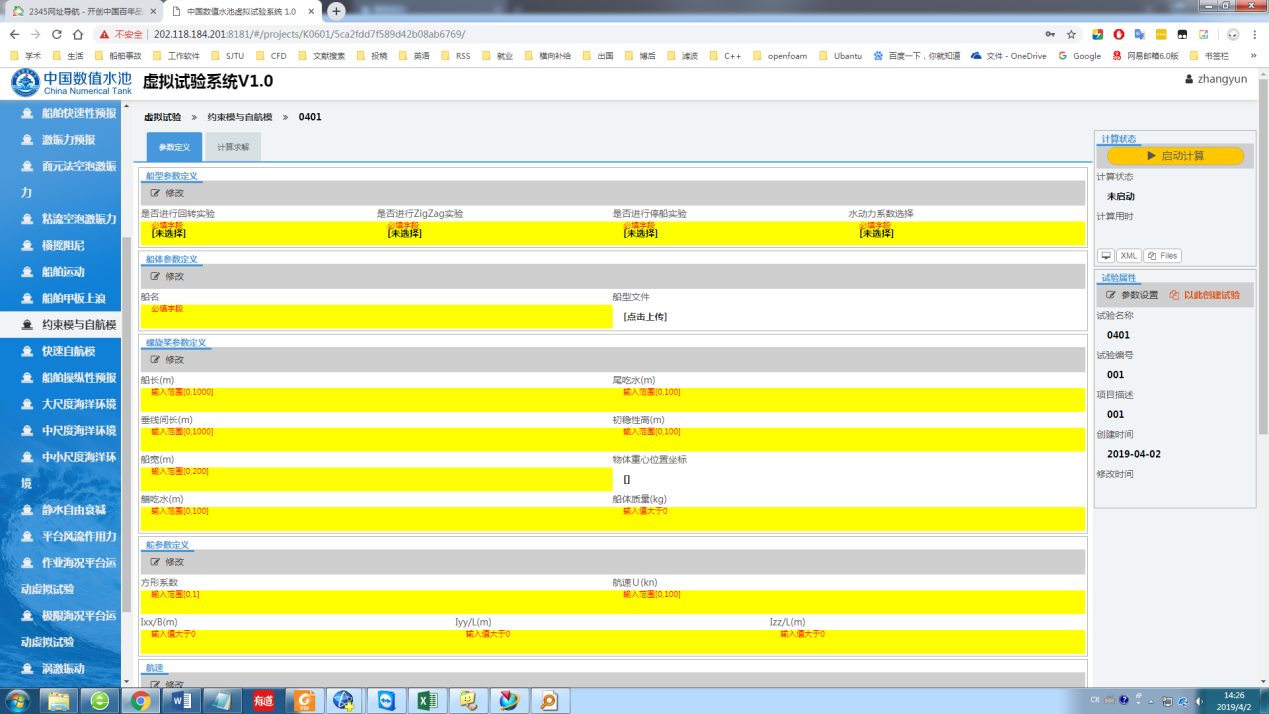1269x714 pixels.
Task: Select 船舶操纵性预报 in the sidebar
Action: click(x=77, y=378)
